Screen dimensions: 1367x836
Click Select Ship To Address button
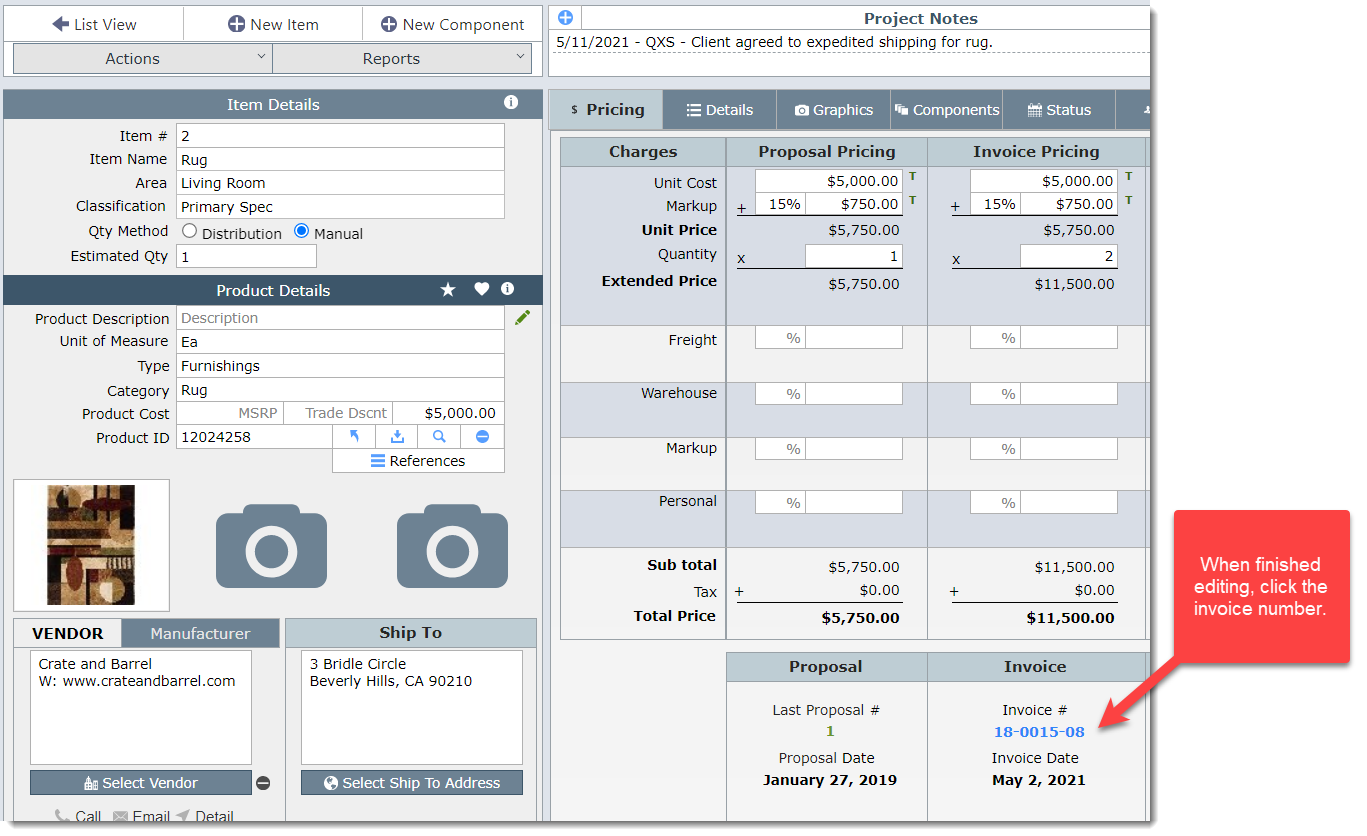pos(412,783)
